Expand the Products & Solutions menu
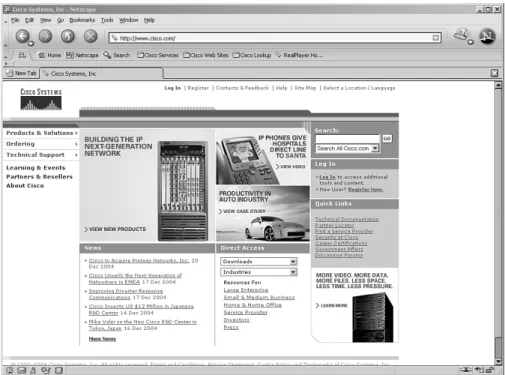This screenshot has height=375, width=505. point(41,133)
